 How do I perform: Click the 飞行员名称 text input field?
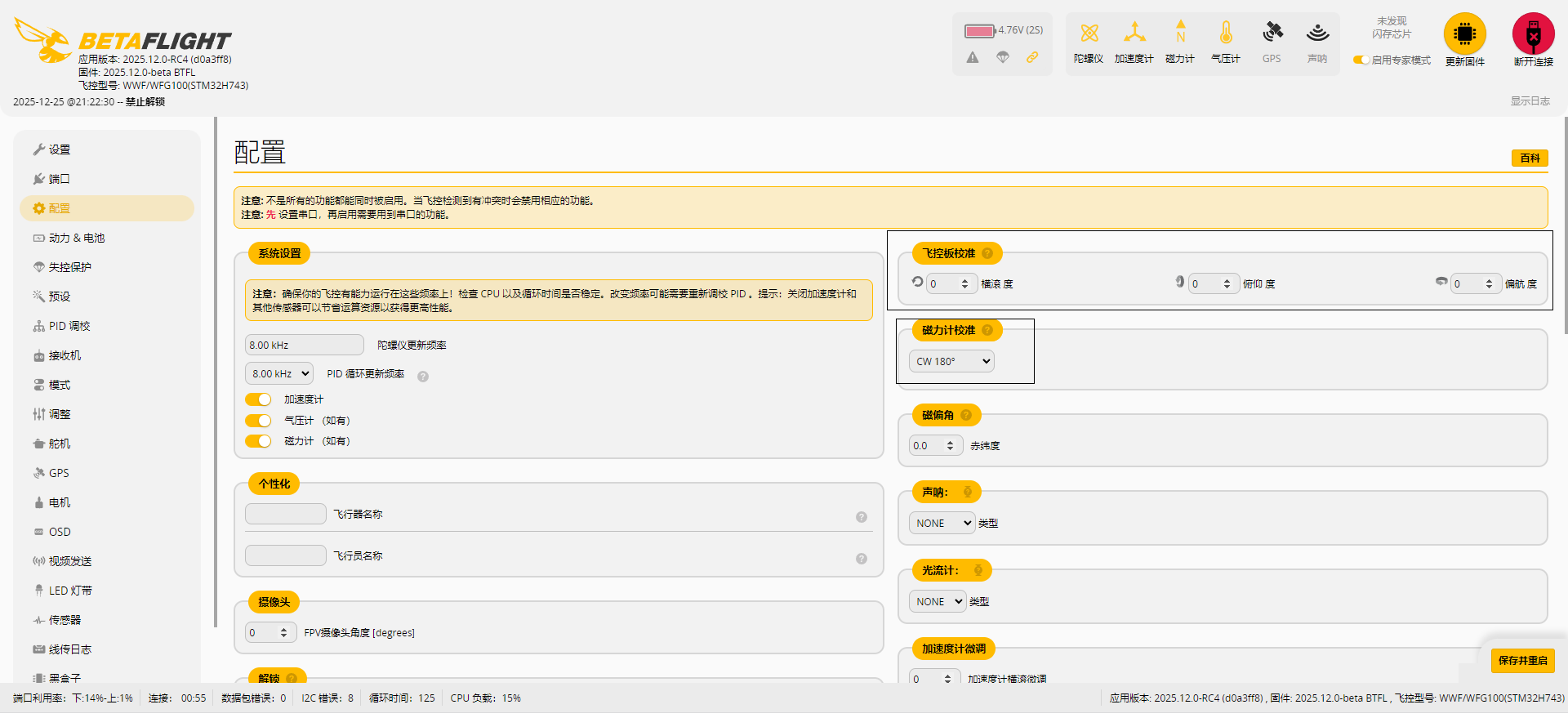tap(286, 555)
